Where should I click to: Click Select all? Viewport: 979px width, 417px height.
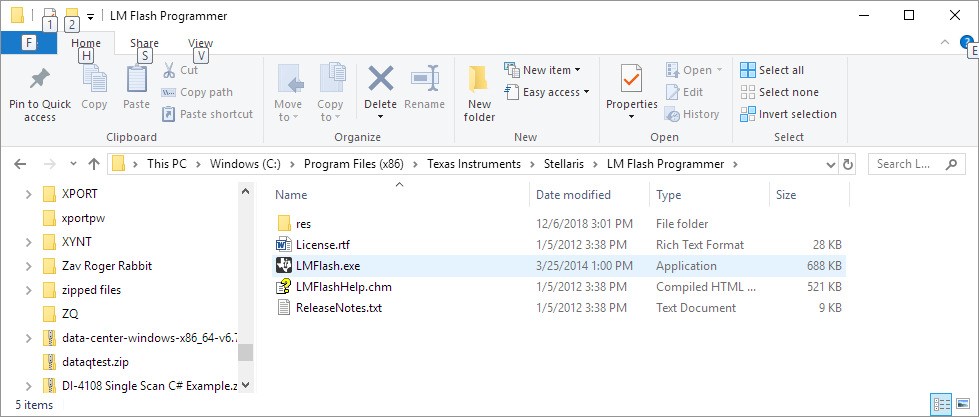pos(772,70)
